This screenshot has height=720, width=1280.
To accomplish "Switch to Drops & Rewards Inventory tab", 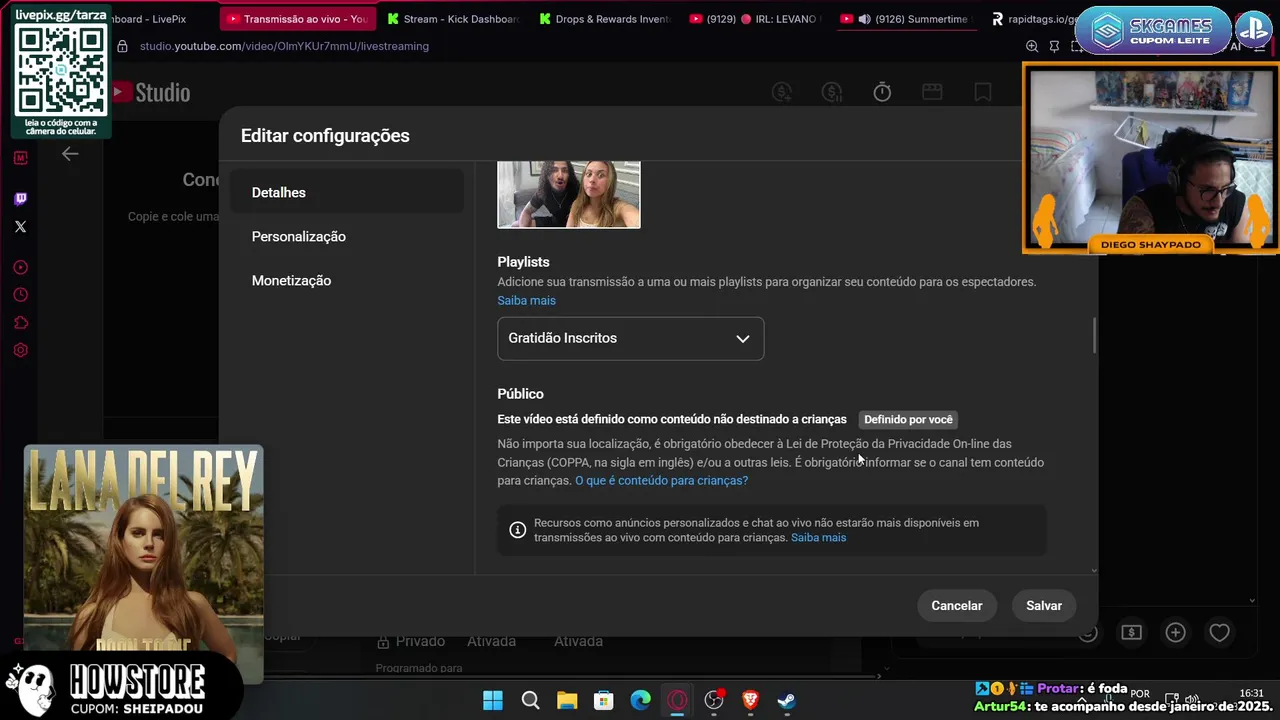I will (x=605, y=19).
